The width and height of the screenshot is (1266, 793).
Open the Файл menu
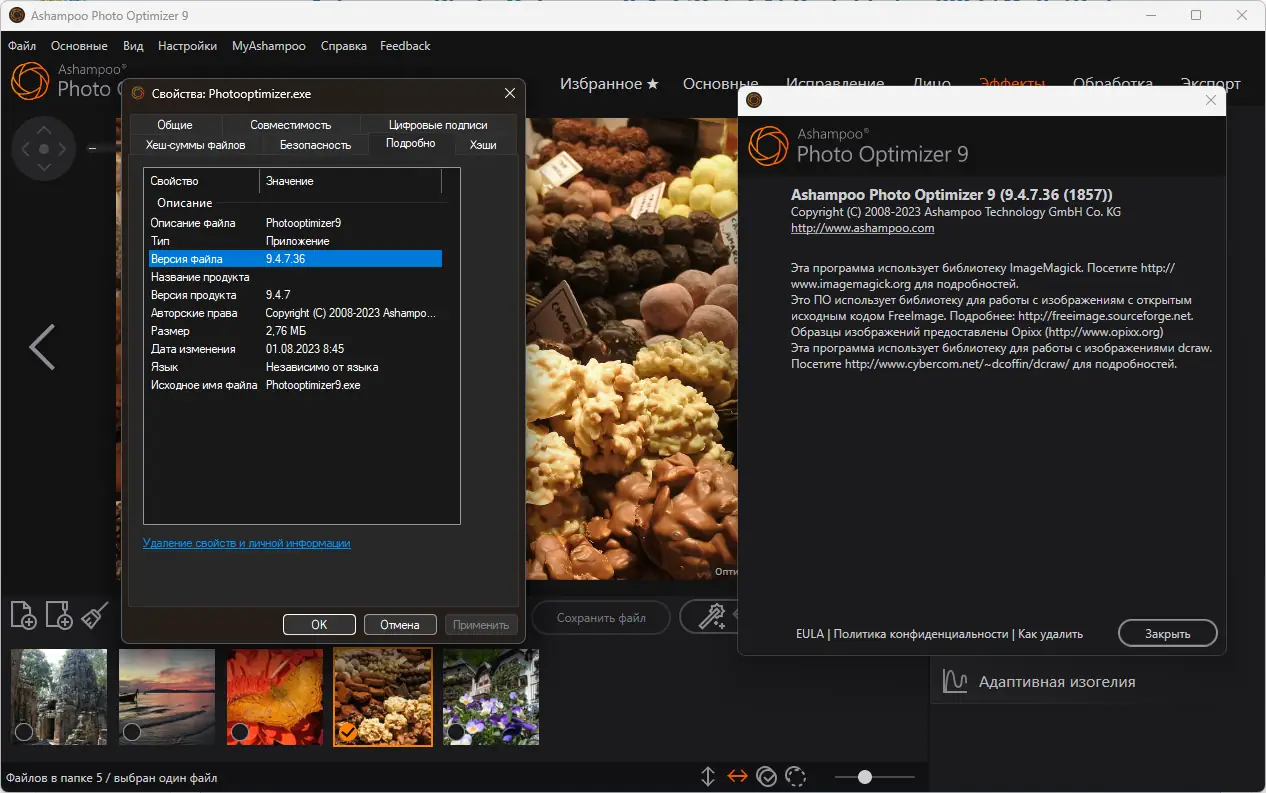pyautogui.click(x=22, y=46)
